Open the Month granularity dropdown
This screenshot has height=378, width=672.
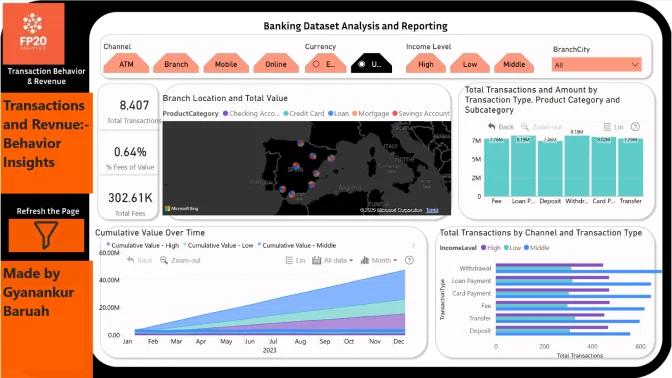point(379,260)
